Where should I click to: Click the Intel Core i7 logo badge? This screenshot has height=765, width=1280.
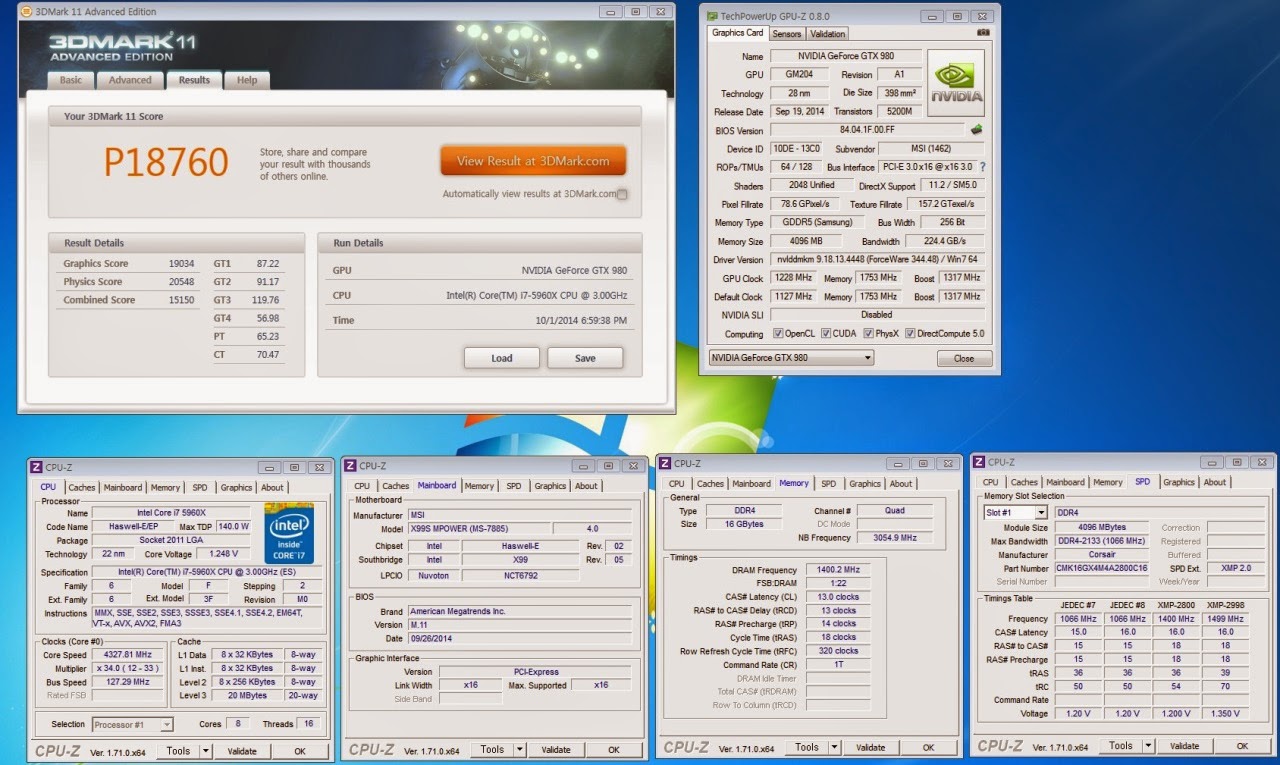(290, 533)
